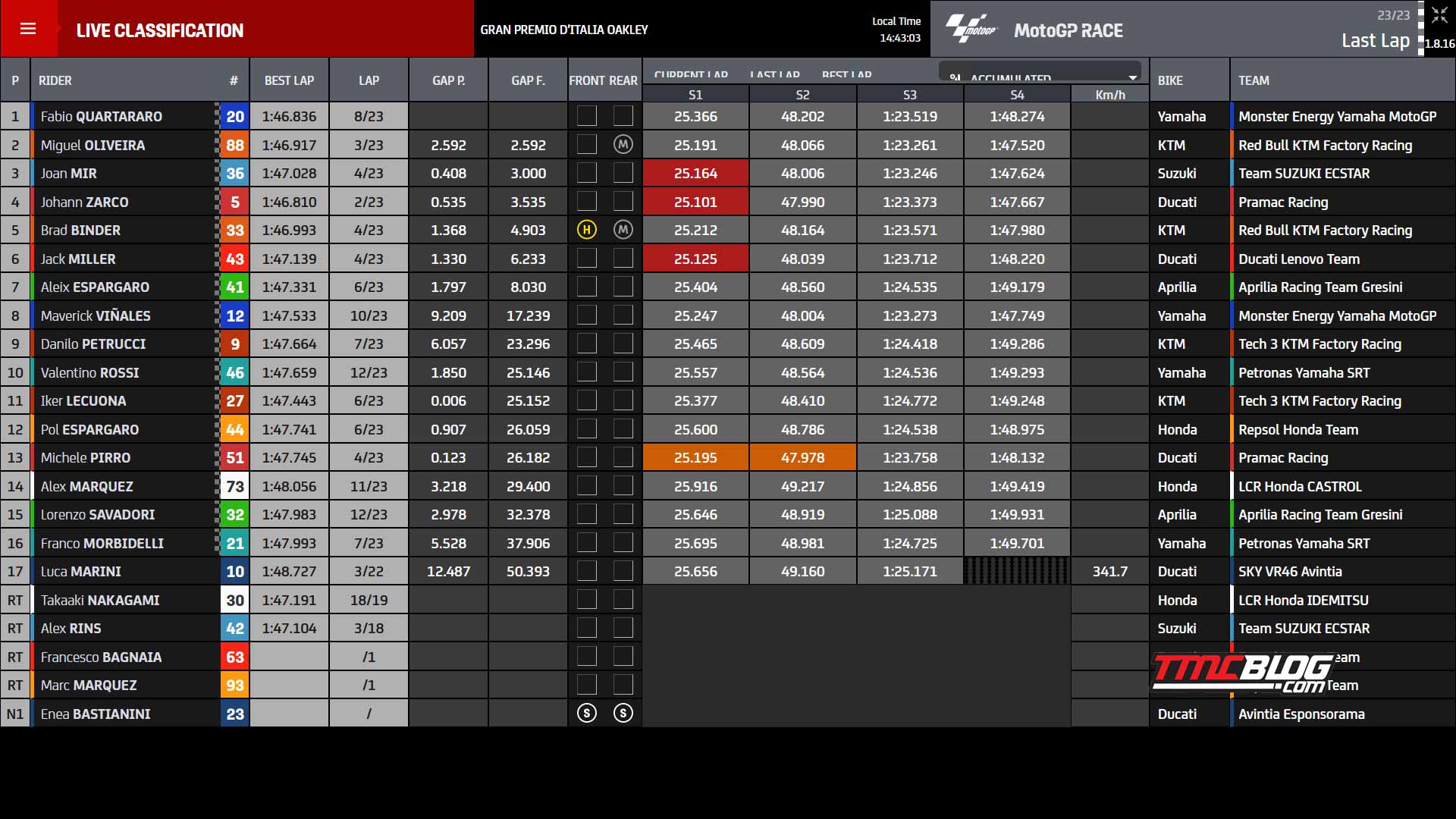Click the FRONT tyre column header

(x=586, y=80)
